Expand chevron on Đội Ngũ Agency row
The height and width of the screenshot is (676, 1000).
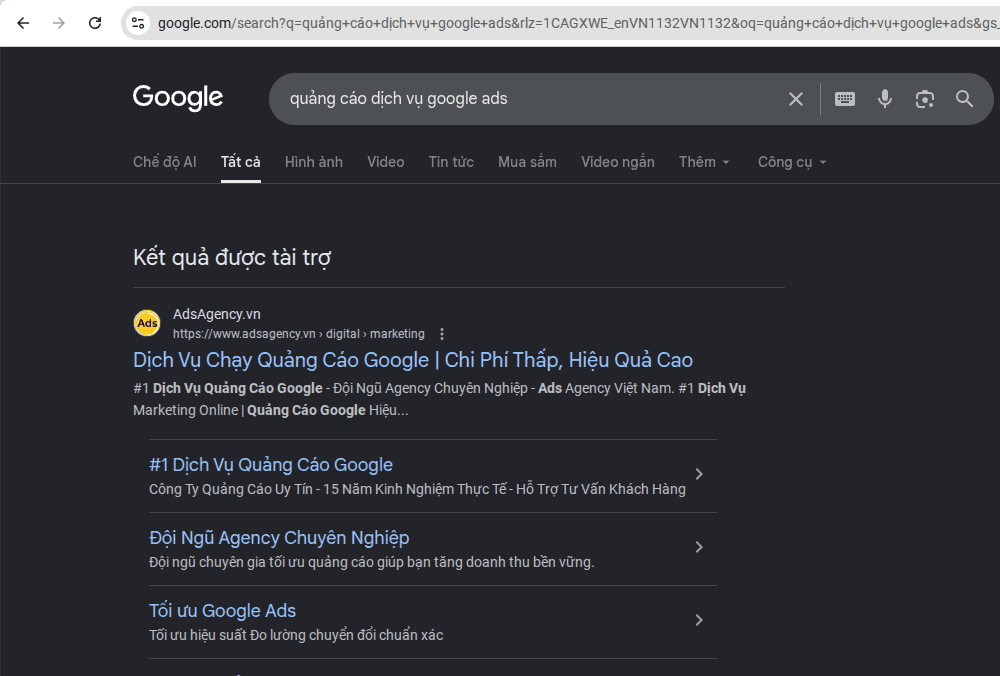[x=699, y=547]
